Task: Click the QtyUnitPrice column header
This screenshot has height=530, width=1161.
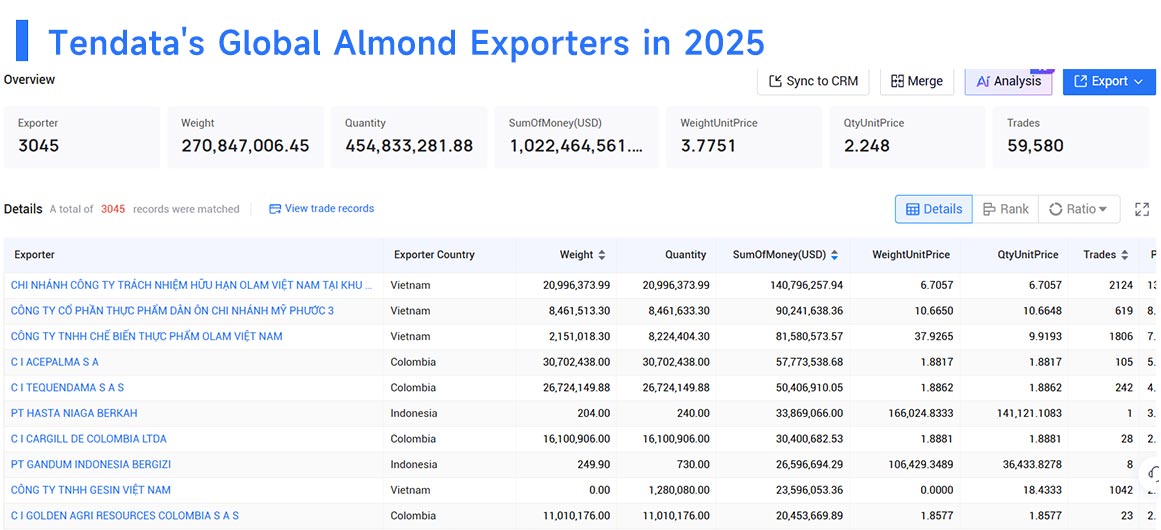Action: point(1028,255)
